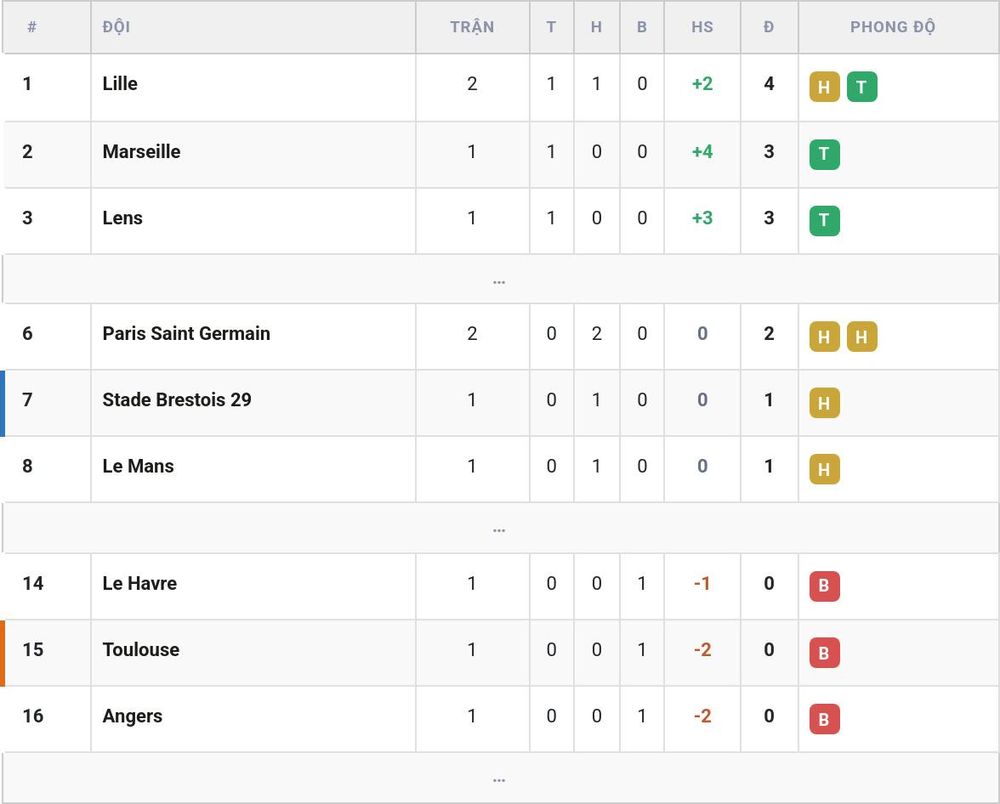Viewport: 1000px width, 804px height.
Task: Click Marseille's green T form badge
Action: point(824,154)
